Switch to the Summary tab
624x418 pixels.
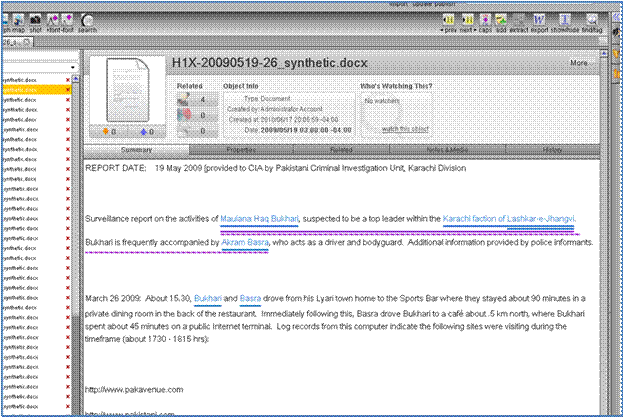coord(136,150)
